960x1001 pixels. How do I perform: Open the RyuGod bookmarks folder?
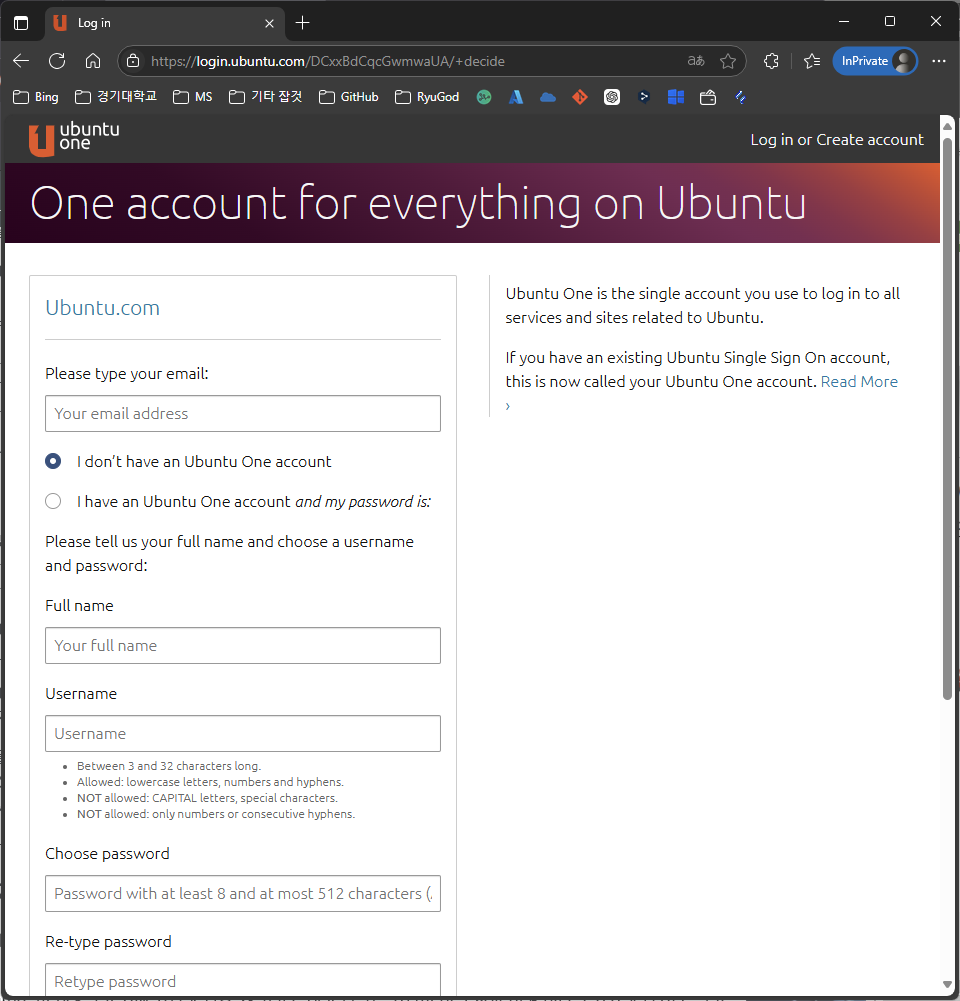pyautogui.click(x=427, y=97)
